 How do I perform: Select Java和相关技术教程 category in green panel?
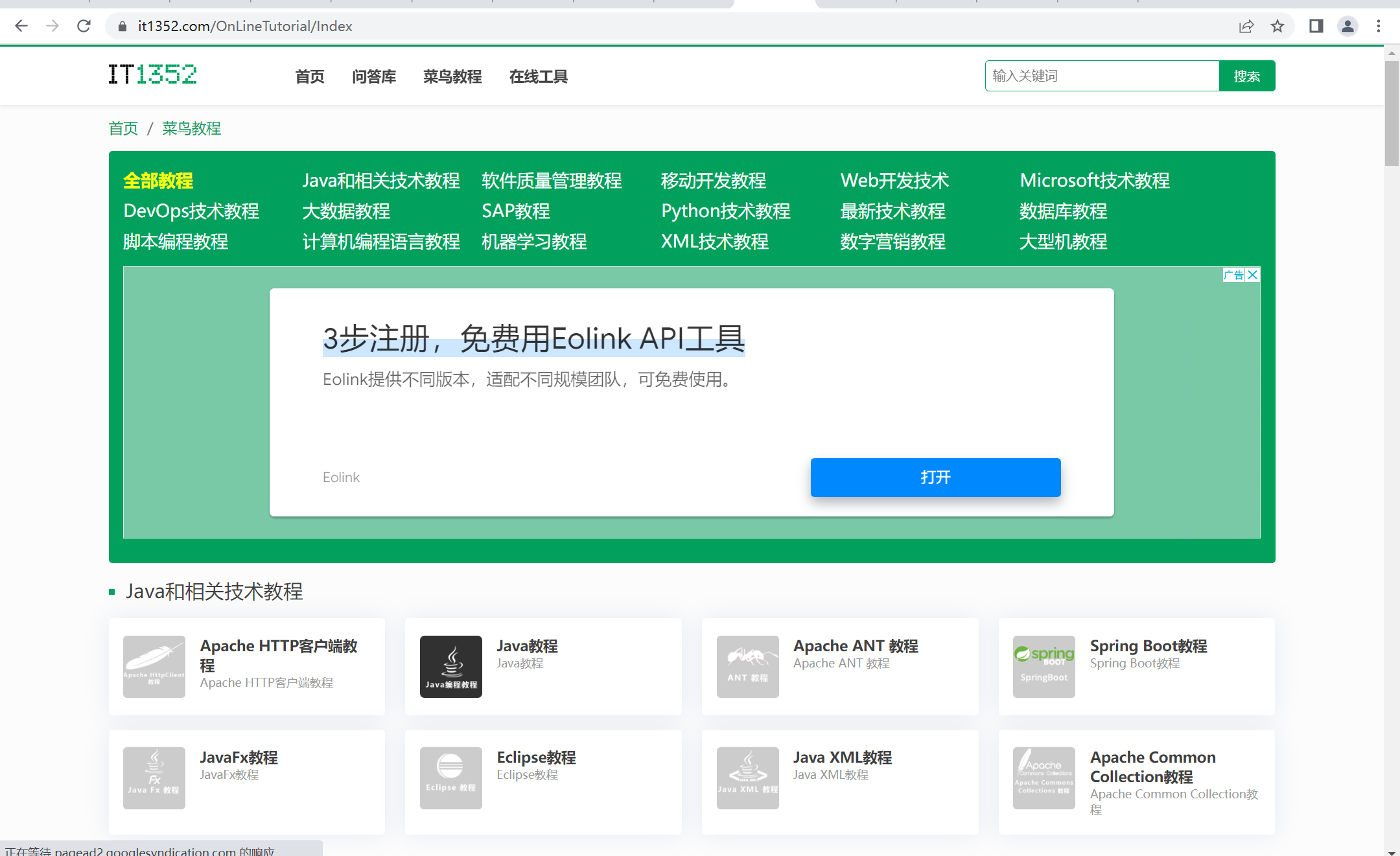[381, 181]
